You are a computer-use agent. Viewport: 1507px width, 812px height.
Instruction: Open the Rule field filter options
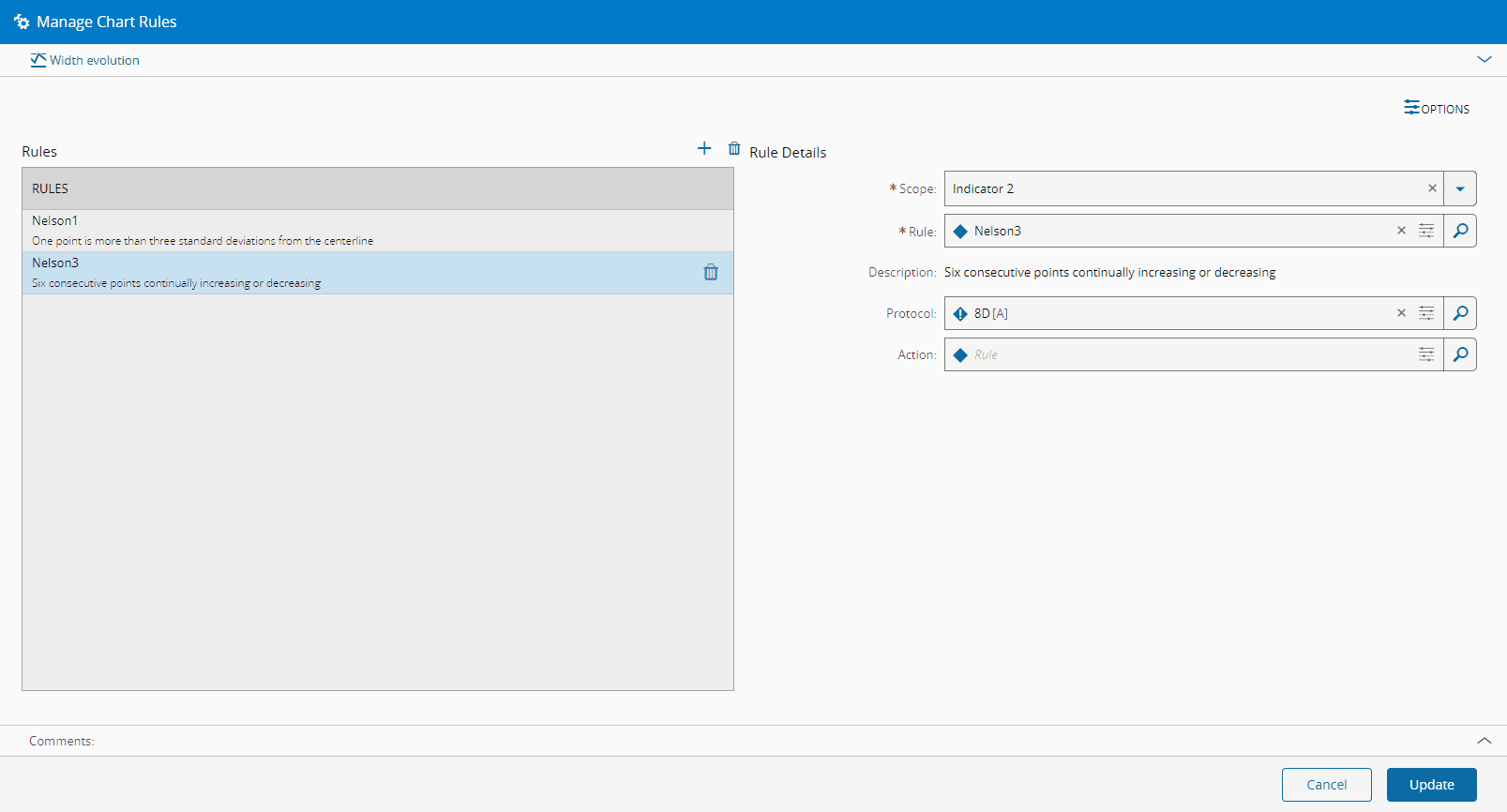point(1426,231)
